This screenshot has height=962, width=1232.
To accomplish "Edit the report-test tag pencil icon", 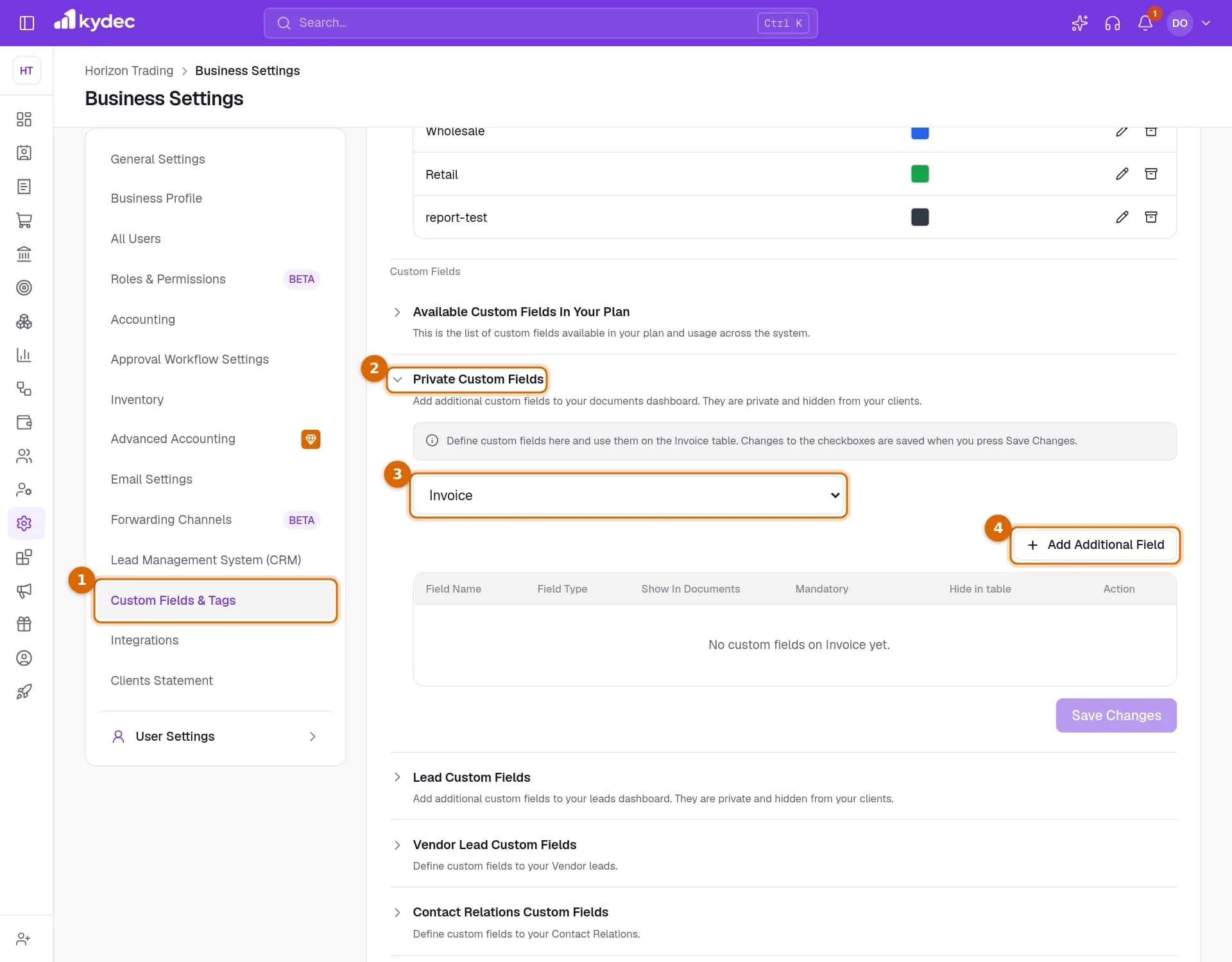I will [x=1122, y=217].
